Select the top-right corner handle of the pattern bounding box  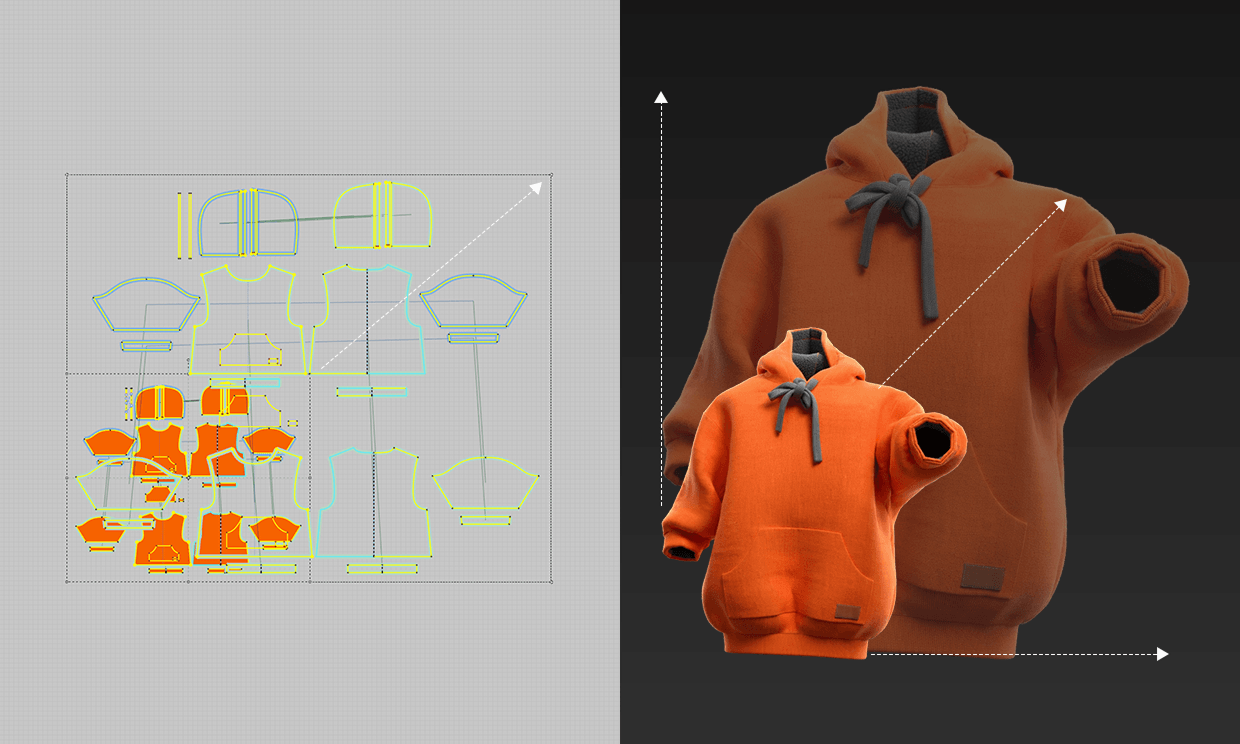(551, 175)
